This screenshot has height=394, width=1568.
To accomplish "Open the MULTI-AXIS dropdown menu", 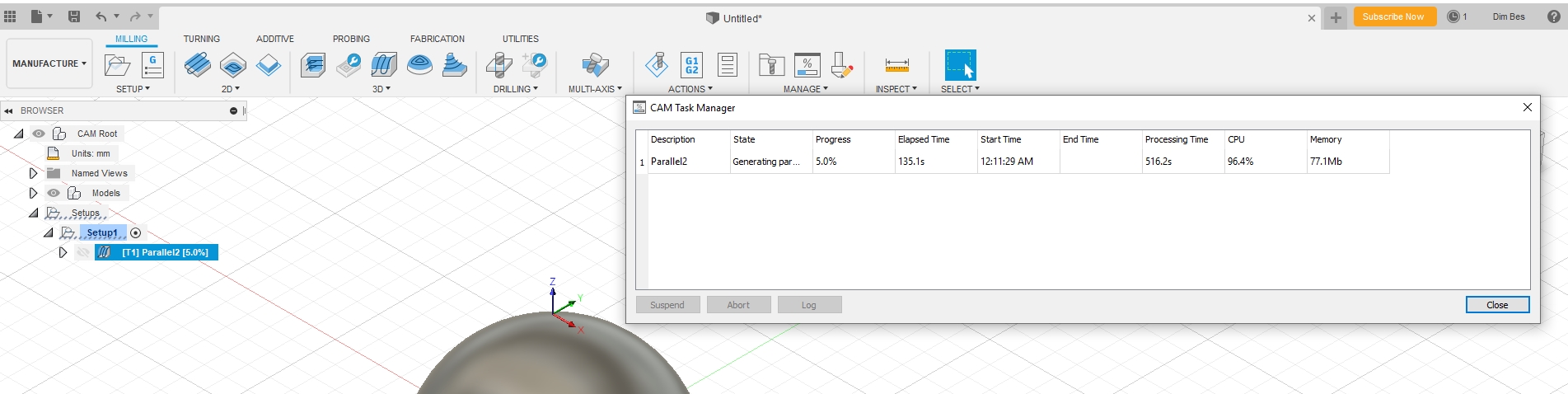I will [x=595, y=89].
